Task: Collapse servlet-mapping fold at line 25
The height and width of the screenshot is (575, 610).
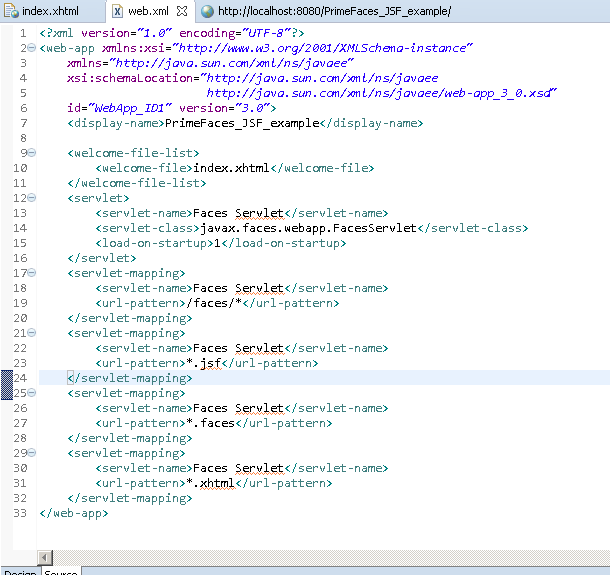Action: 32,393
